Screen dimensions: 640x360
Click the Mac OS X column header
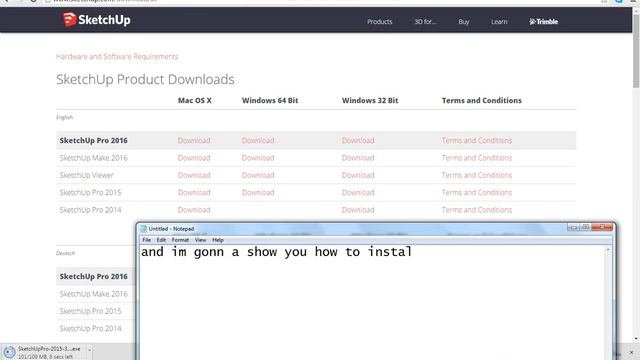coord(195,100)
